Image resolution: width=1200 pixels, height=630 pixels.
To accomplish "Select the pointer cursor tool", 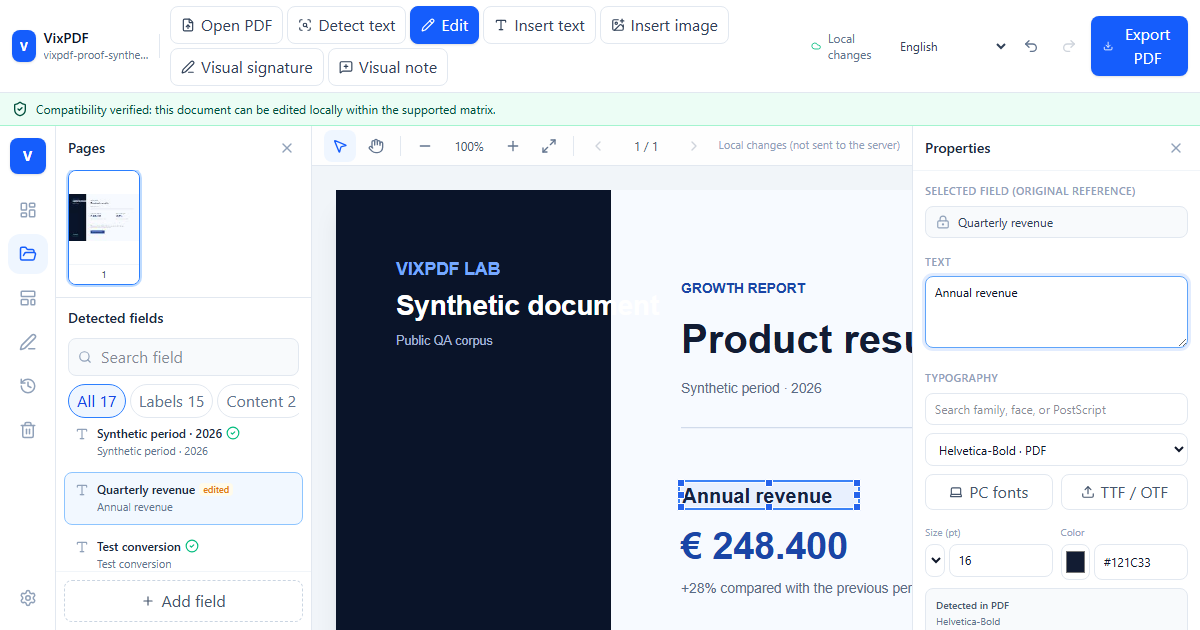I will [340, 146].
